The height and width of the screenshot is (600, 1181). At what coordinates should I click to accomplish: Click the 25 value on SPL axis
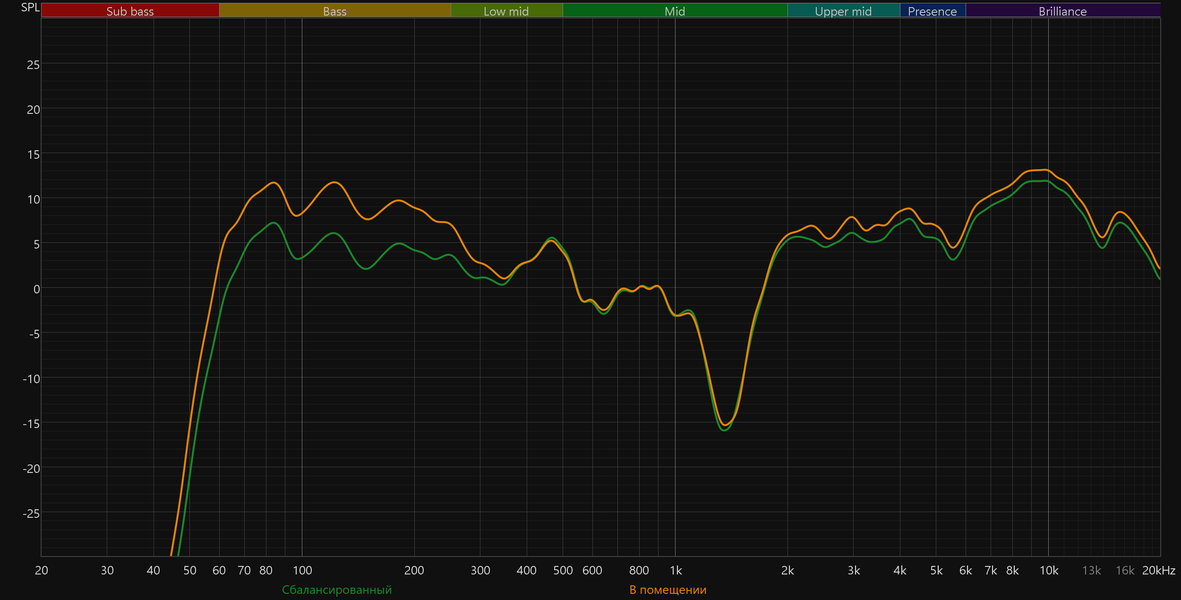point(33,65)
